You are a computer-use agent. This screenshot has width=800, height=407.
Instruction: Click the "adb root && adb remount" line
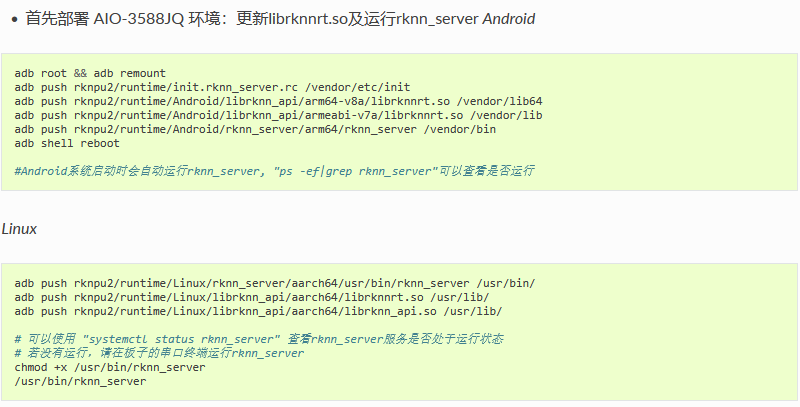point(90,73)
